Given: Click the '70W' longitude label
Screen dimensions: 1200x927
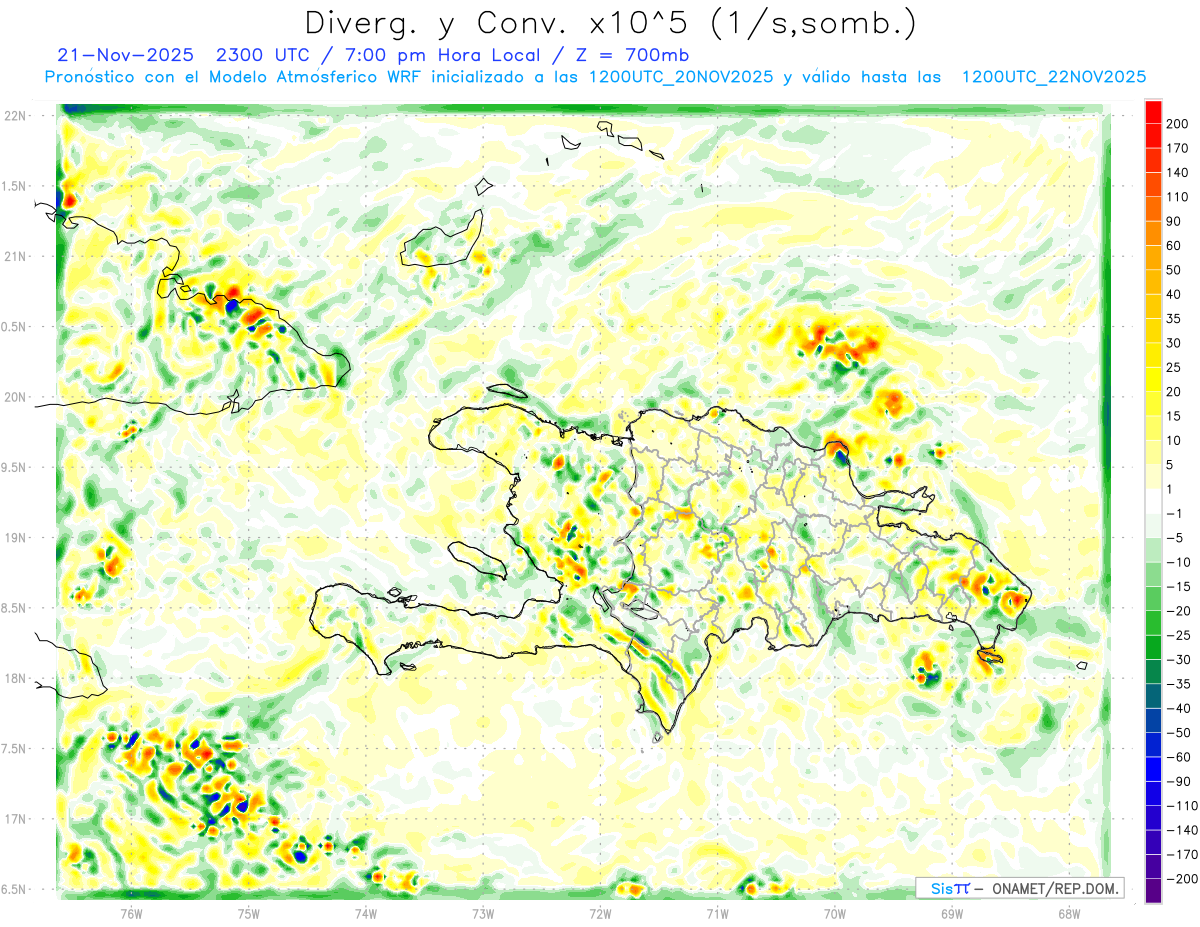Looking at the screenshot, I should pyautogui.click(x=835, y=913).
